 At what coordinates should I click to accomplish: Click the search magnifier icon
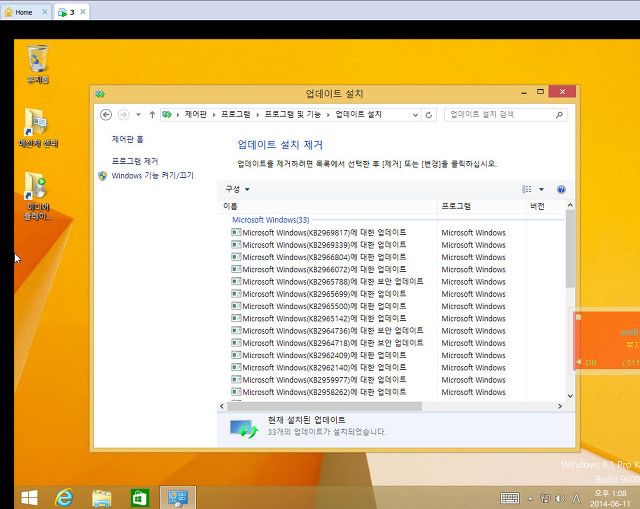coord(559,115)
